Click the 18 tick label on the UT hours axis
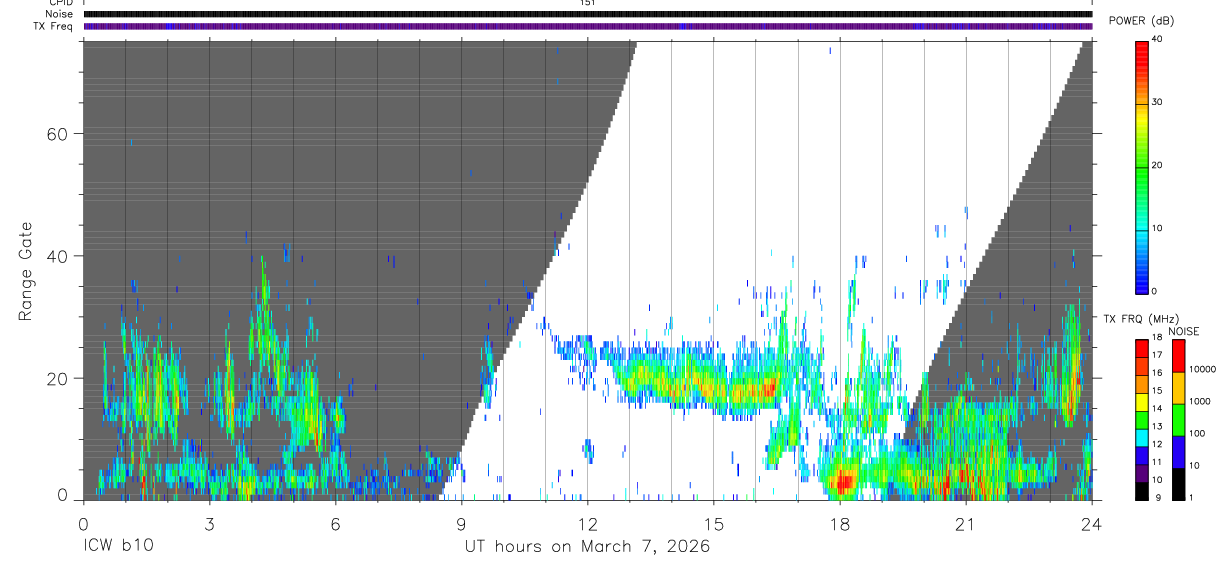Screen dimensions: 1228x567 point(839,524)
